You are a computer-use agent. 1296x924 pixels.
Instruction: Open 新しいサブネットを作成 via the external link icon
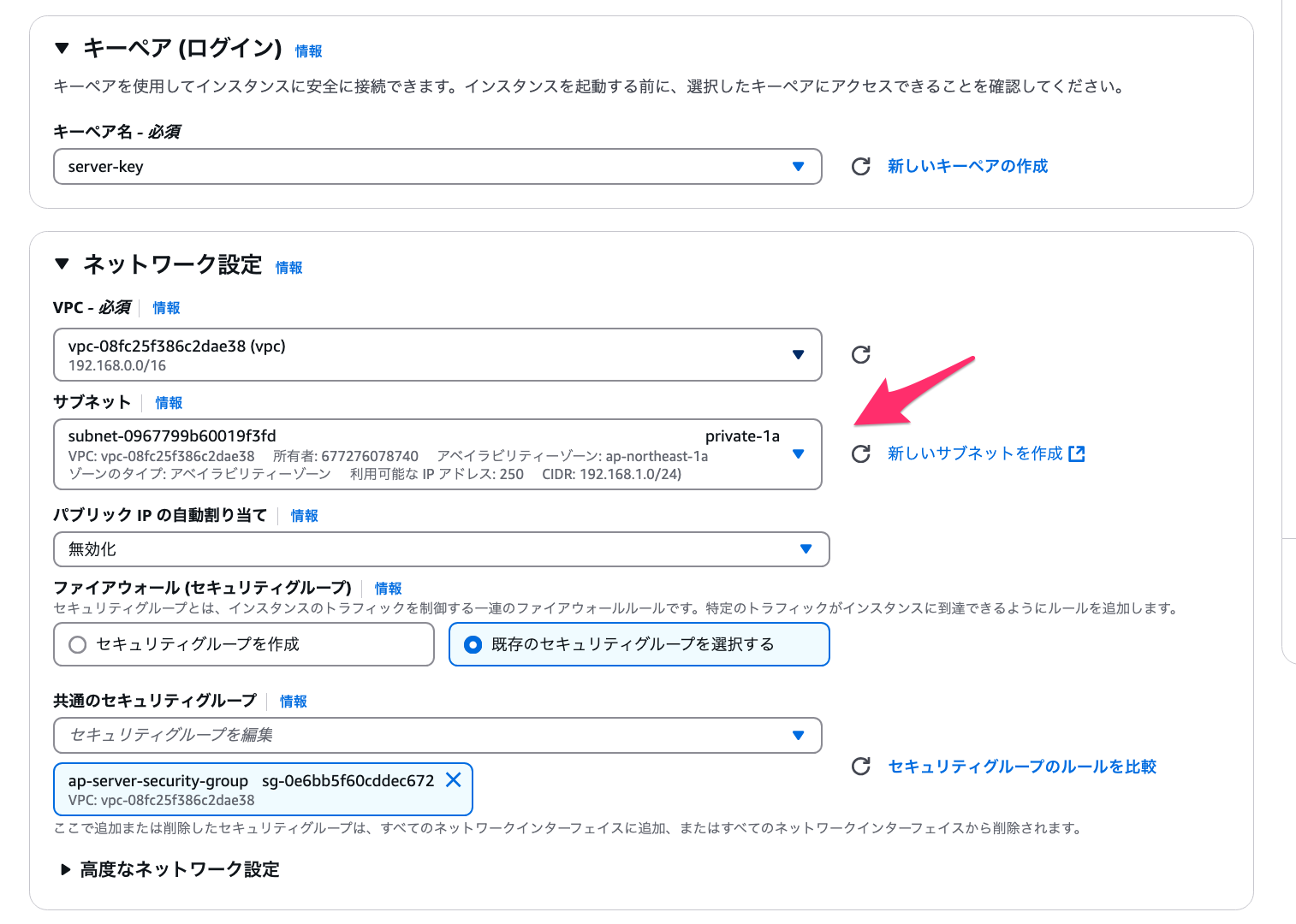click(1077, 453)
